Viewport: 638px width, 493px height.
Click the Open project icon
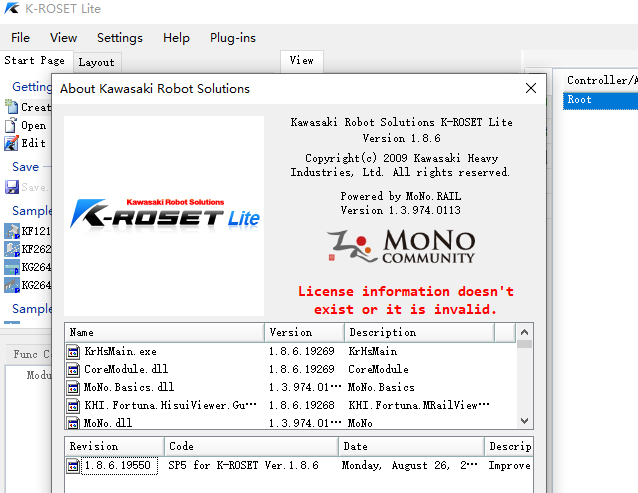click(x=11, y=125)
